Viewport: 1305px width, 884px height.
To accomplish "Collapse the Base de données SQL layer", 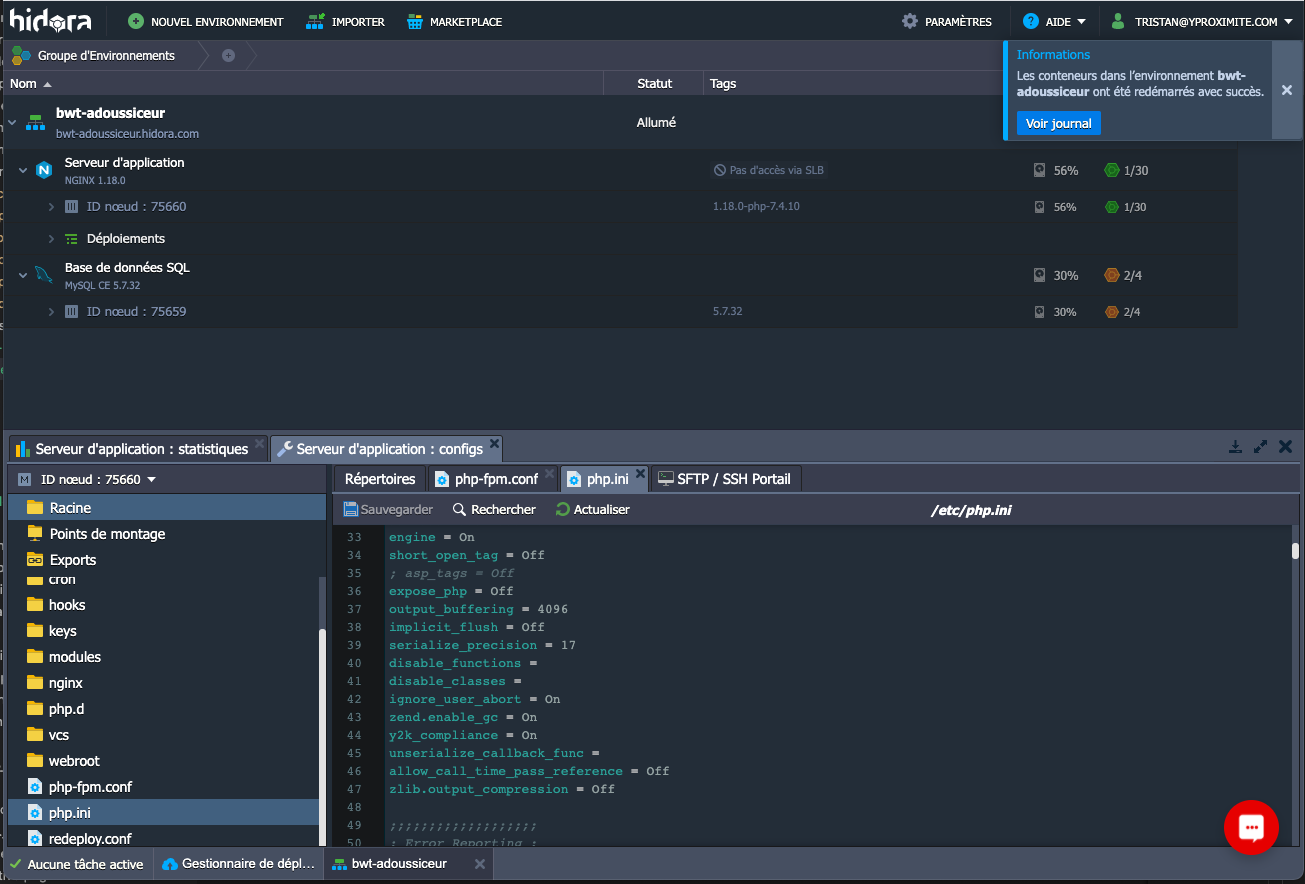I will point(23,276).
